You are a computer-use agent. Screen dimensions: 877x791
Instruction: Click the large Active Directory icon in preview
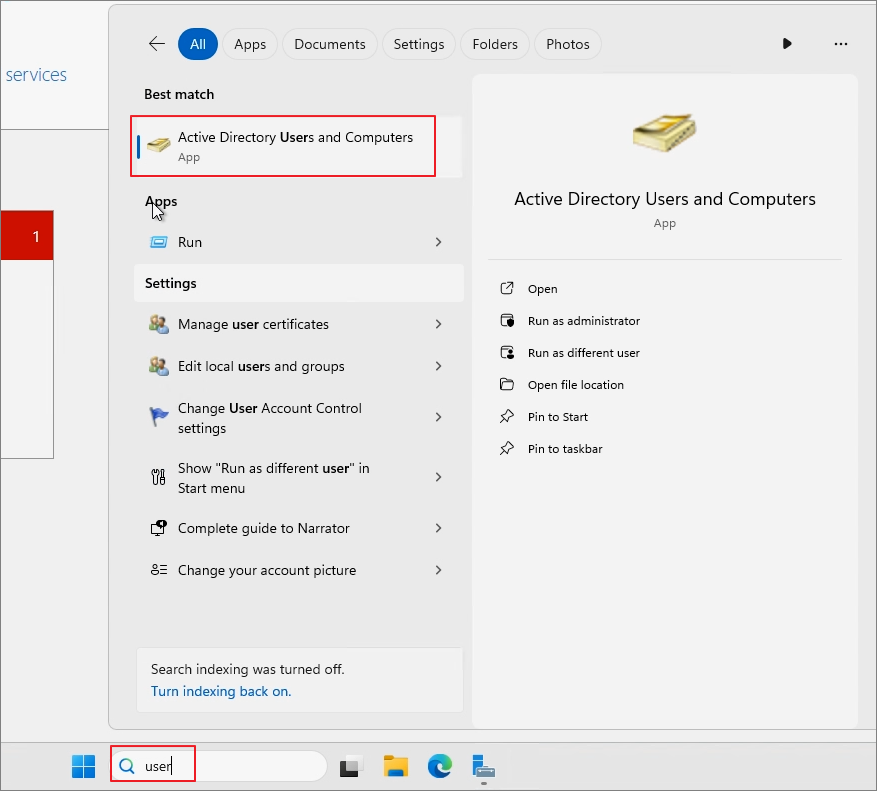click(x=664, y=133)
